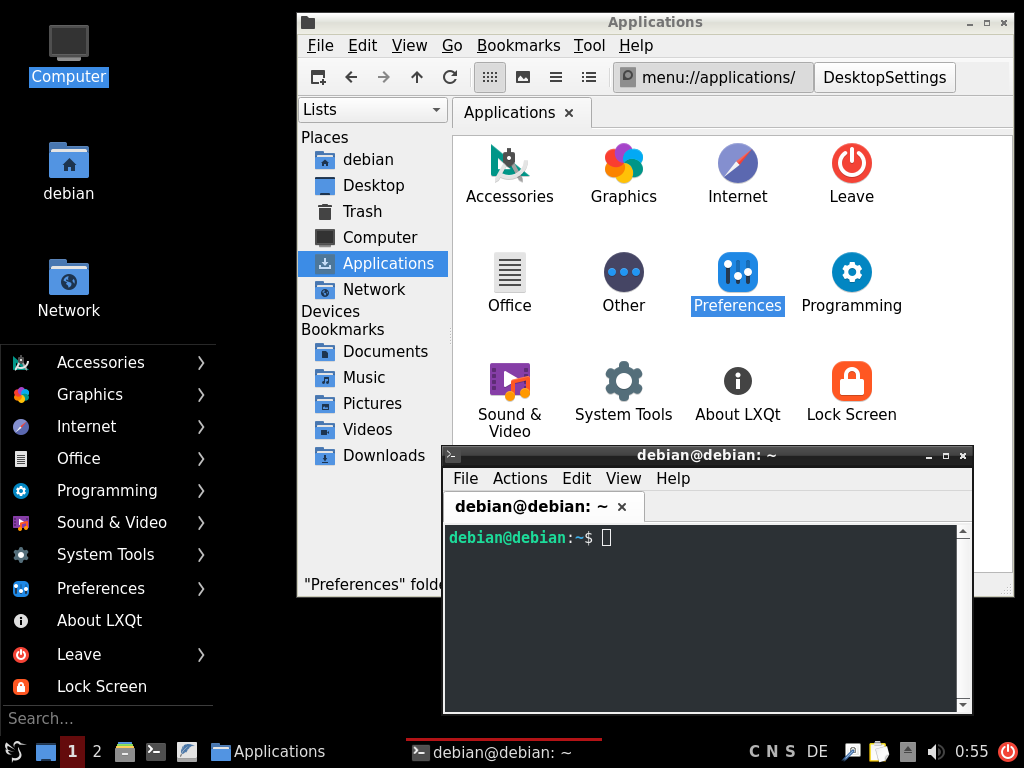Open the Bookmarks menu
Viewport: 1024px width, 768px height.
[518, 45]
